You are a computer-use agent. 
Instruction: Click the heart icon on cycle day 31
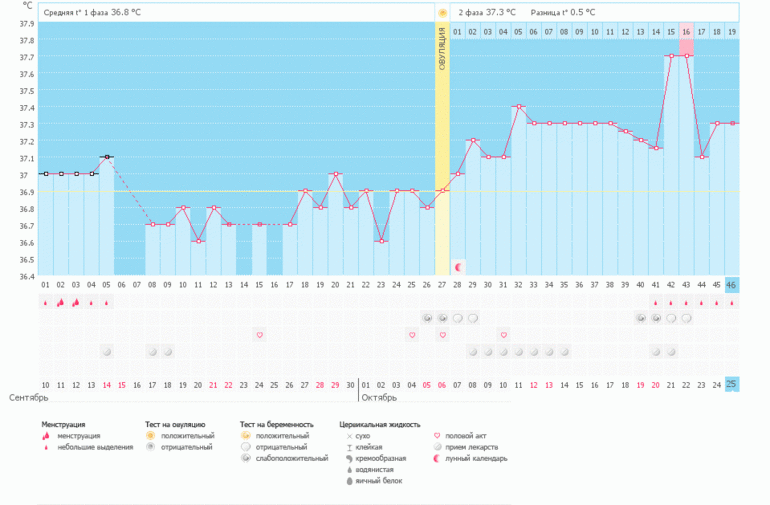[x=503, y=335]
